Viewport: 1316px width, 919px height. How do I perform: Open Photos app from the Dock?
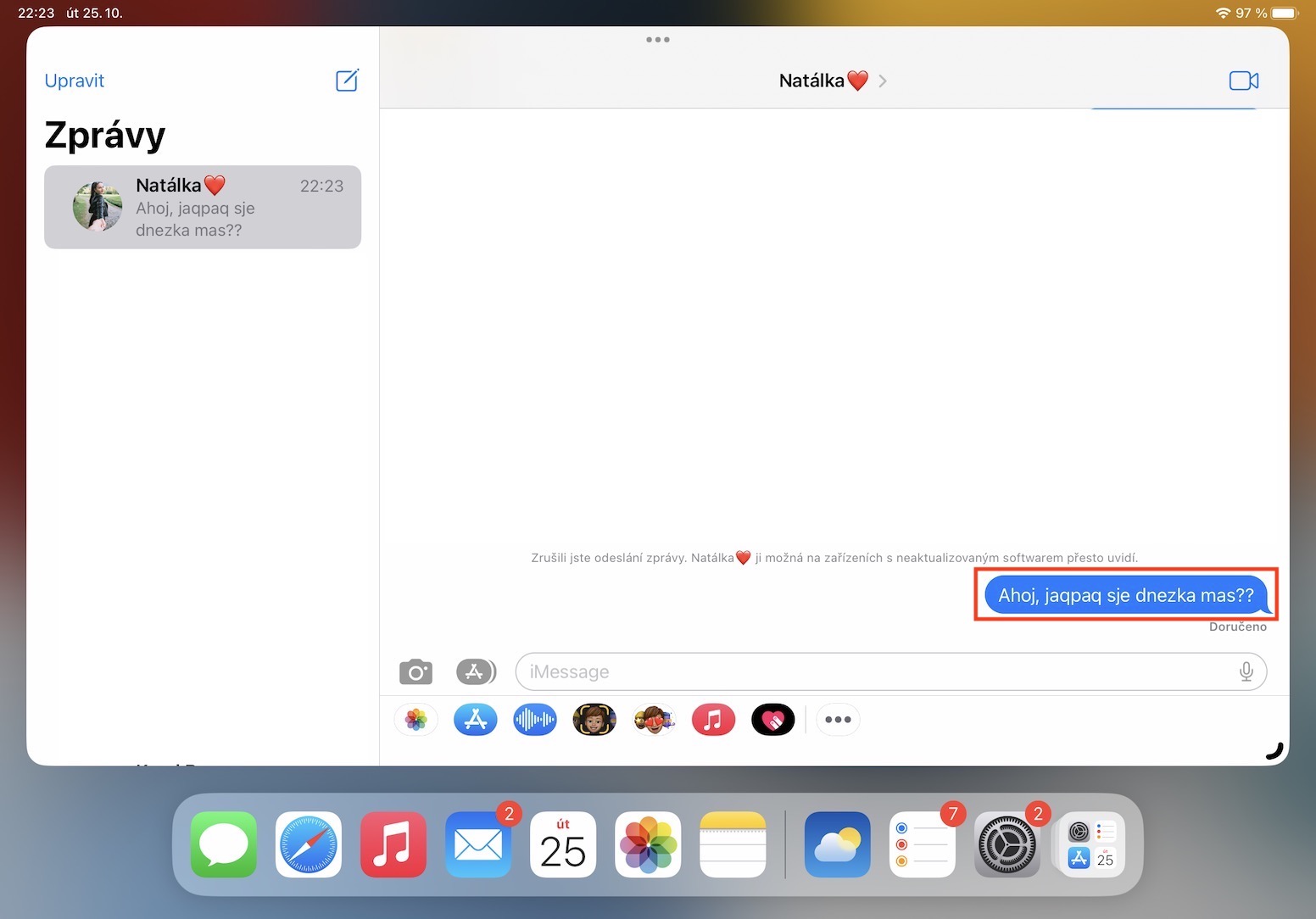(x=648, y=844)
